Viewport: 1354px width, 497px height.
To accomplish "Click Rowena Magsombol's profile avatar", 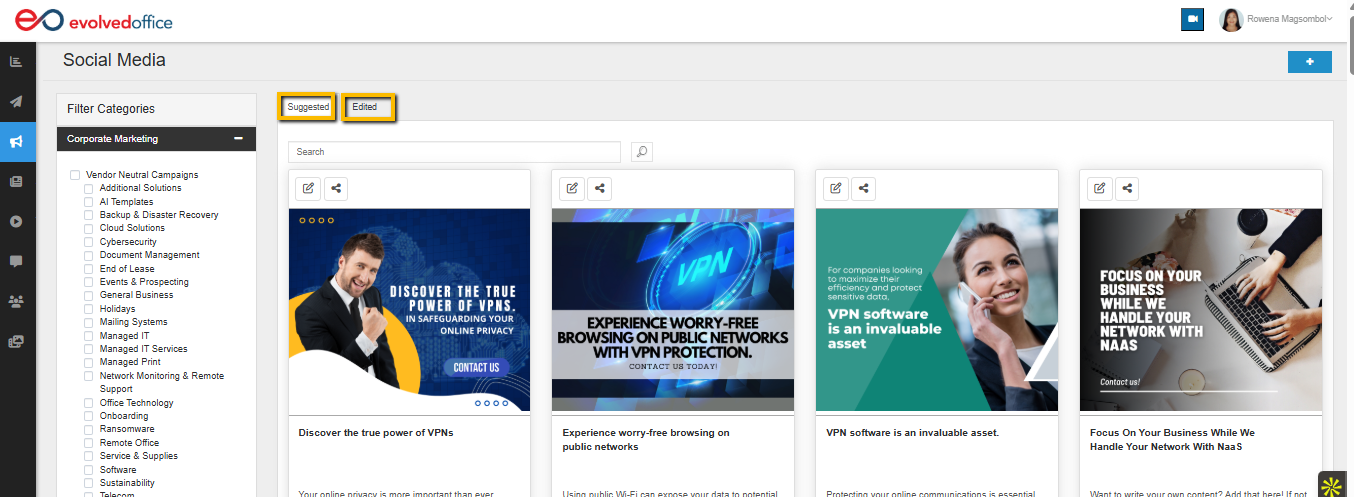I will click(1231, 19).
